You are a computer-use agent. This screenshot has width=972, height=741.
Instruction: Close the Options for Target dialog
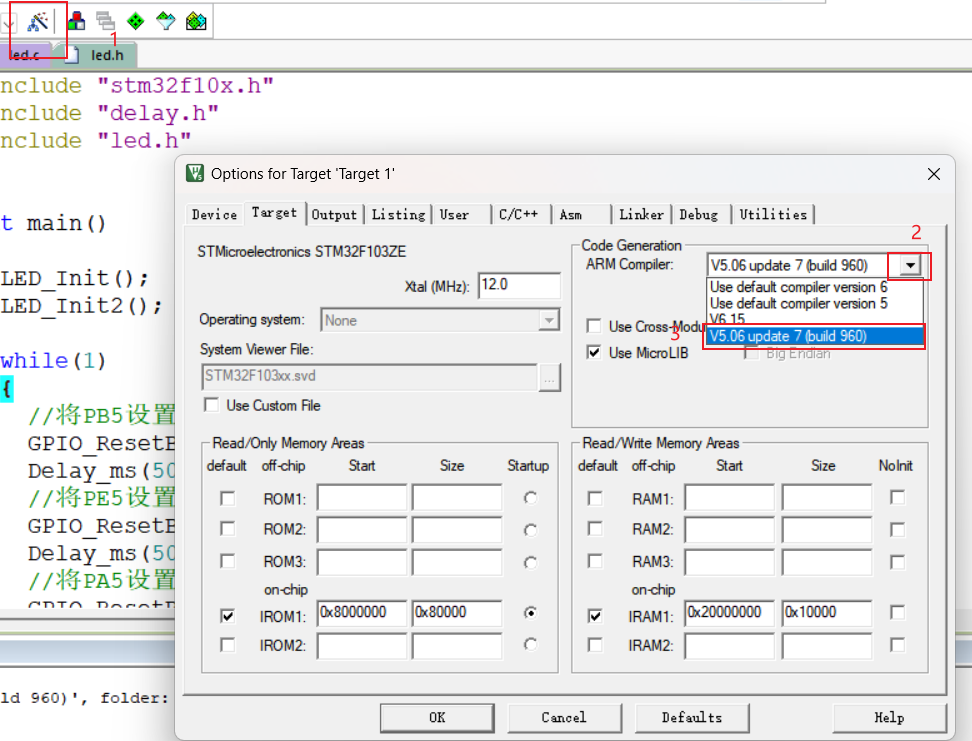point(934,174)
